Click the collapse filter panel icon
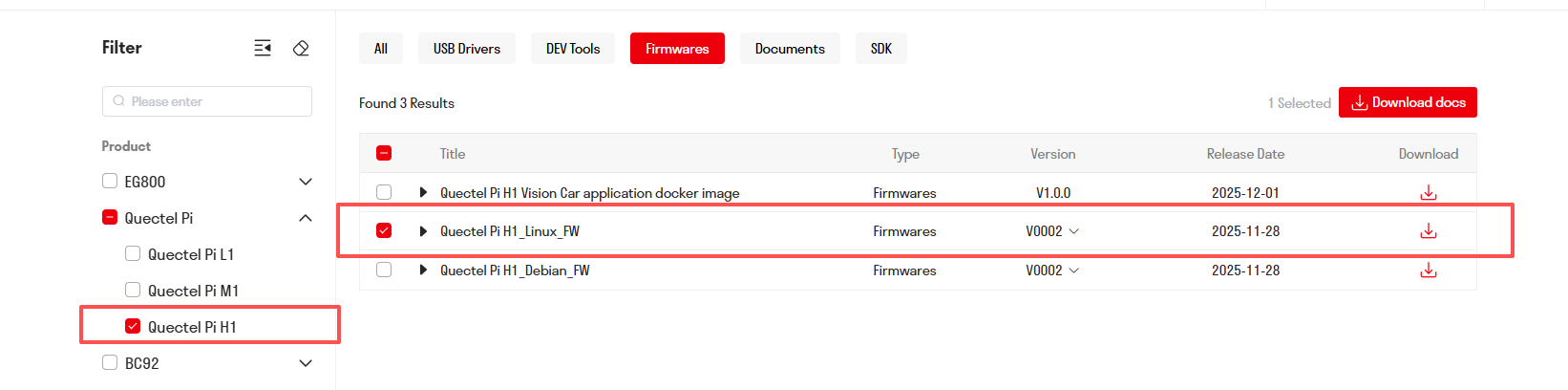The width and height of the screenshot is (1568, 390). tap(263, 48)
